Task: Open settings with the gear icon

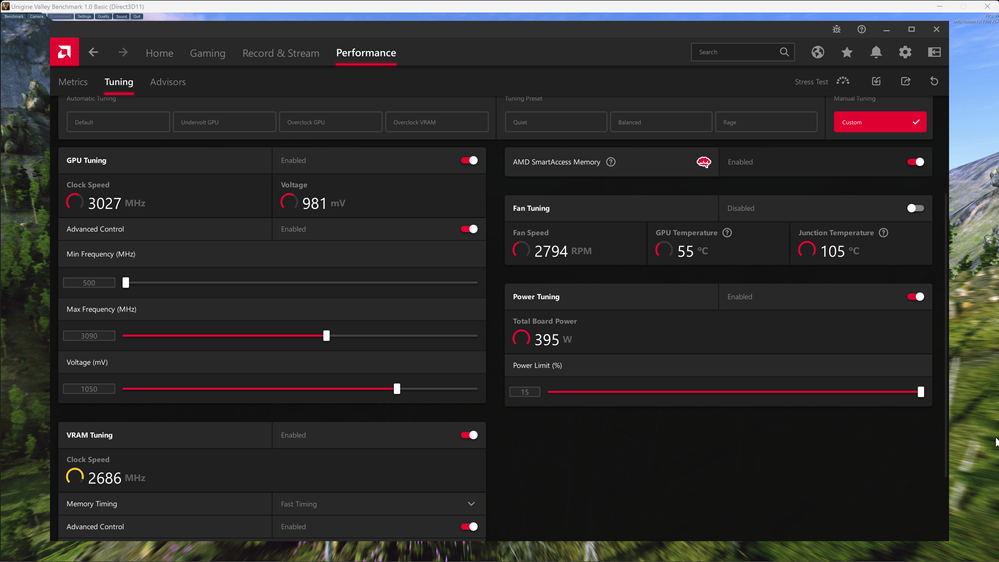Action: coord(905,52)
